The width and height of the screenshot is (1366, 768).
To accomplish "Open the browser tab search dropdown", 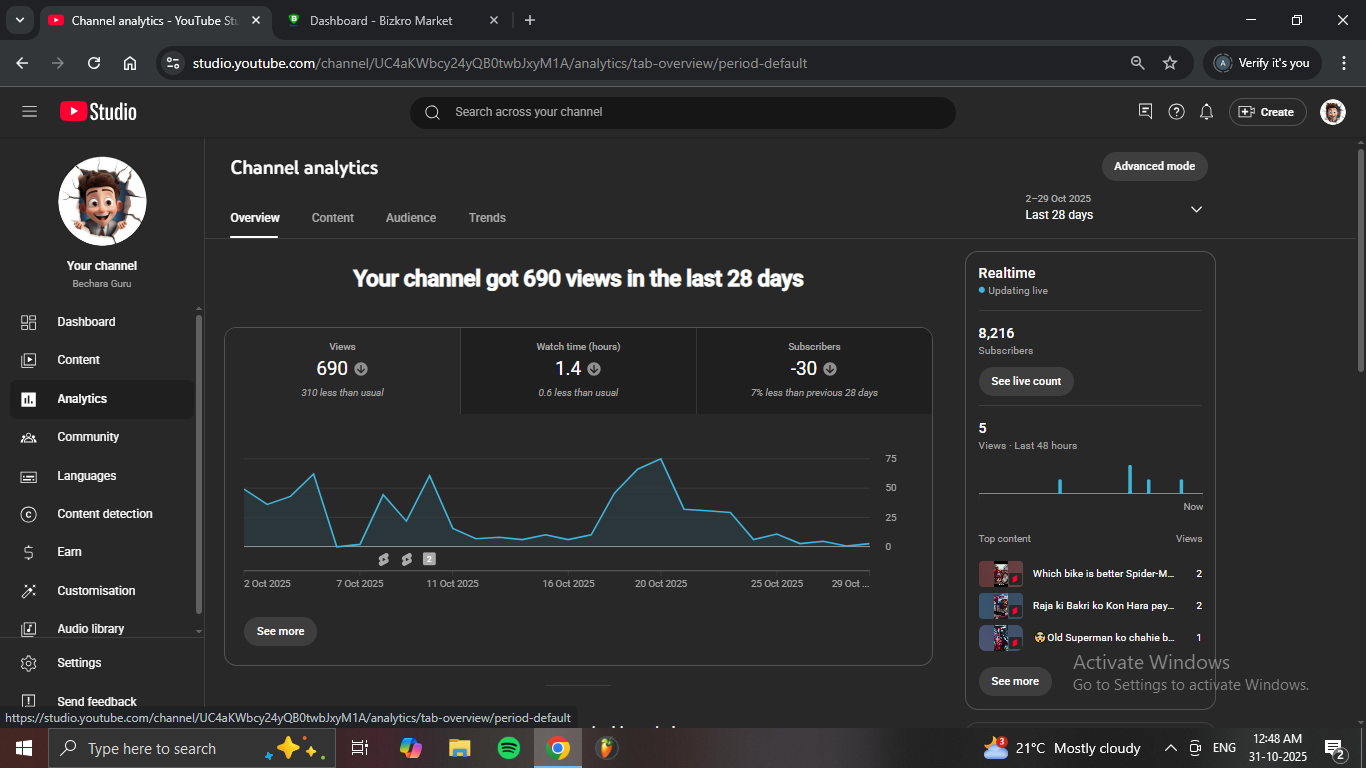I will click(x=19, y=20).
